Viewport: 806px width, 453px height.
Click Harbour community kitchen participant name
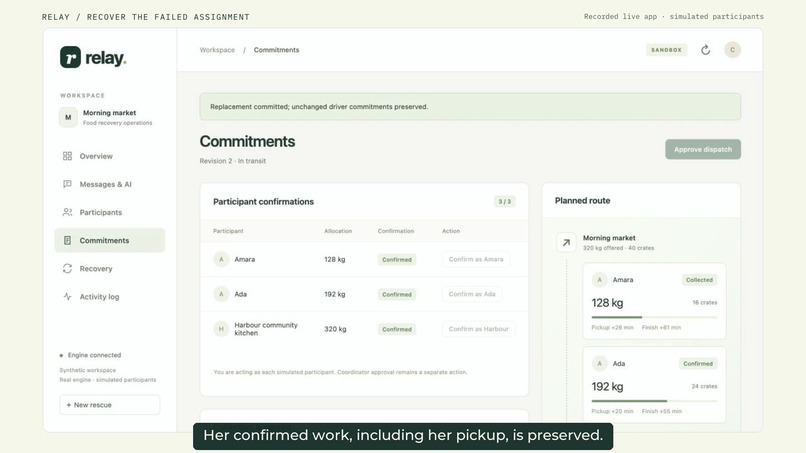coord(266,329)
